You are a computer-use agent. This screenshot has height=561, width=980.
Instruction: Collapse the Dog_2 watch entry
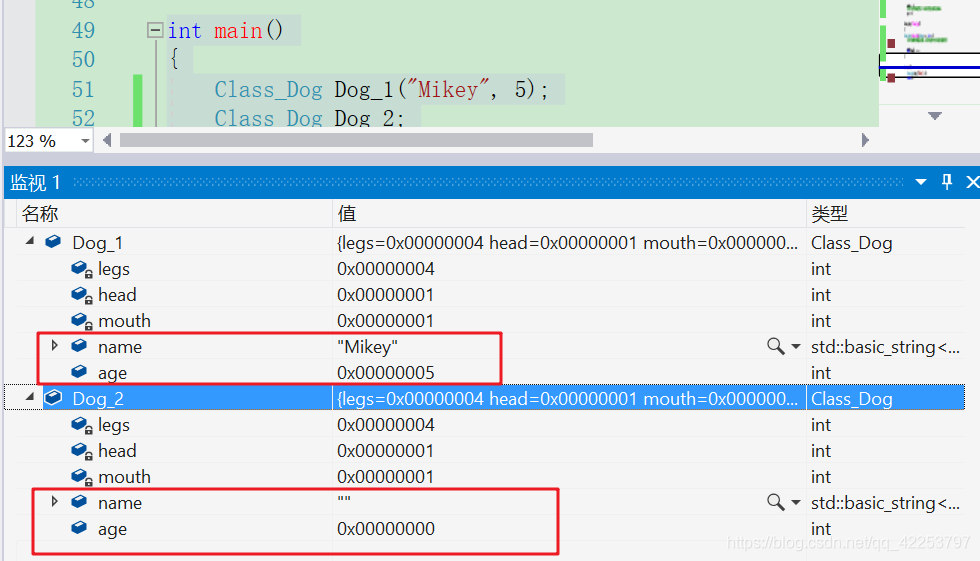29,397
